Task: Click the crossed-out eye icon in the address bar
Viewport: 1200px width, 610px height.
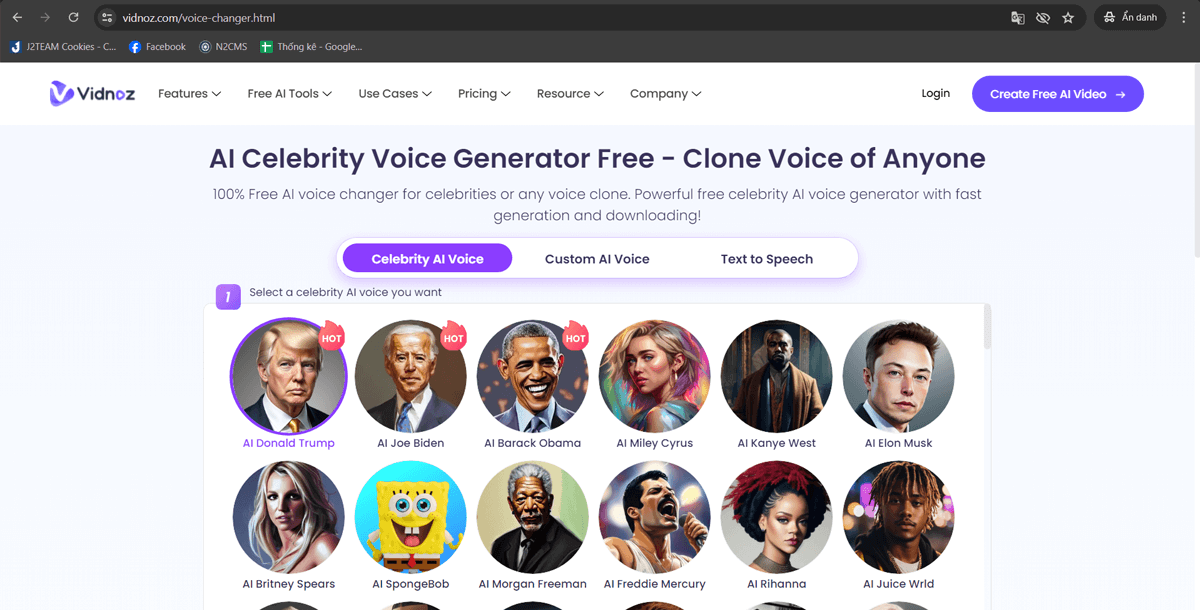Action: pyautogui.click(x=1043, y=18)
